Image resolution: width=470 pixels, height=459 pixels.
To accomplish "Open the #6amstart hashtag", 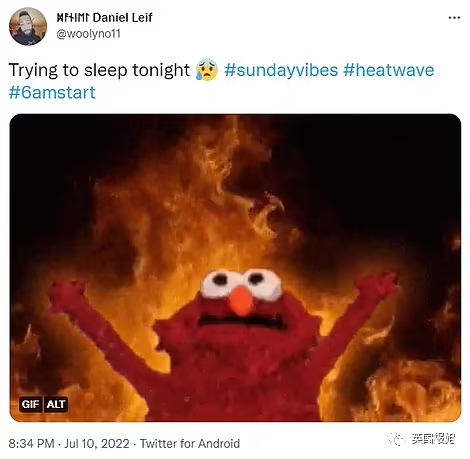I will click(52, 92).
